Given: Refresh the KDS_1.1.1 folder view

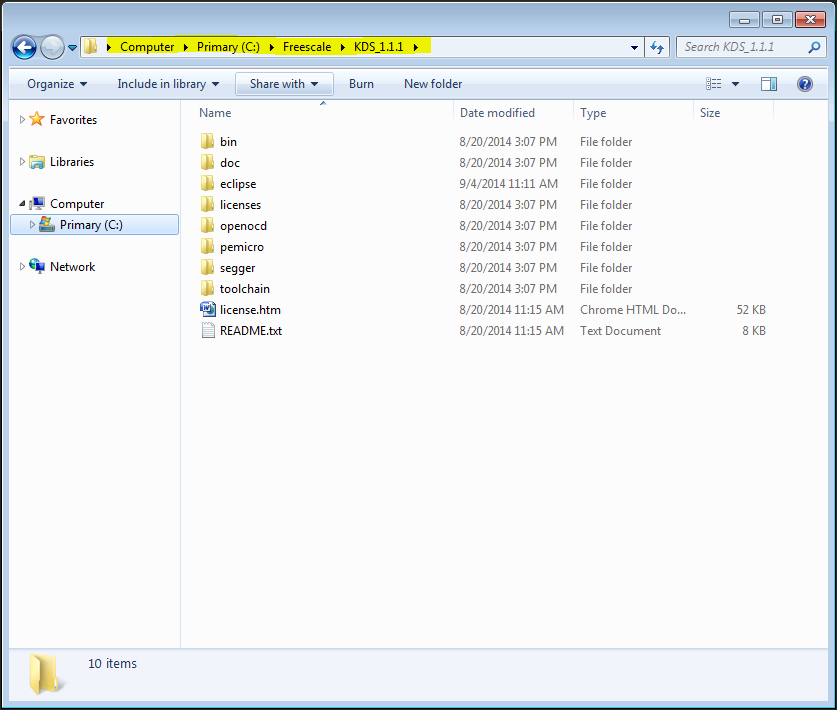Looking at the screenshot, I should 657,48.
